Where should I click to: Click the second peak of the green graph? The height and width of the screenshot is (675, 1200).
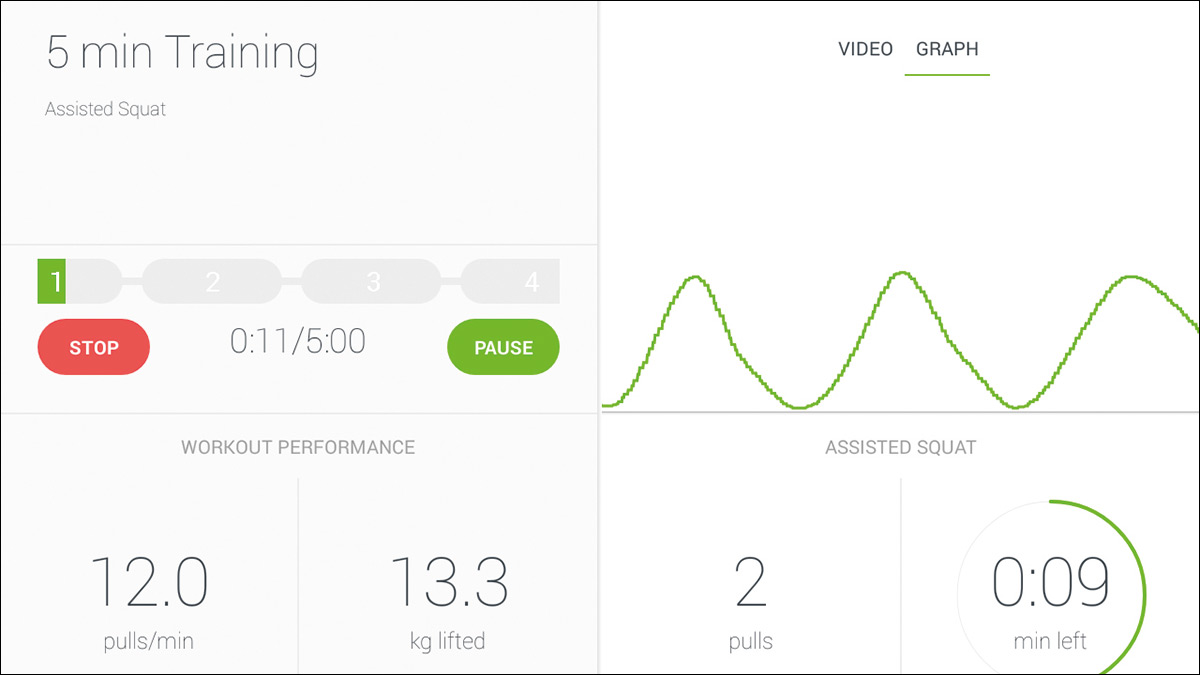coord(903,272)
